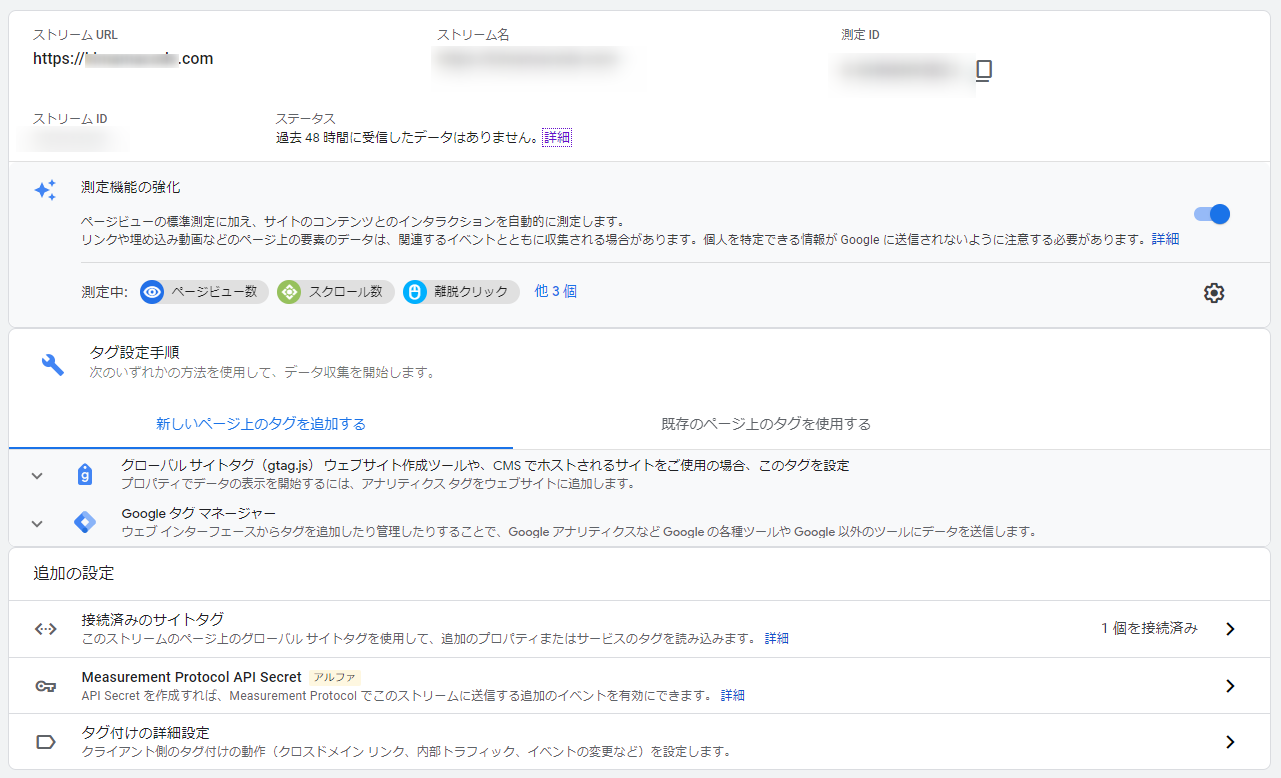Click the eye icon on ページビュー数 chip
The width and height of the screenshot is (1281, 778).
pos(152,292)
